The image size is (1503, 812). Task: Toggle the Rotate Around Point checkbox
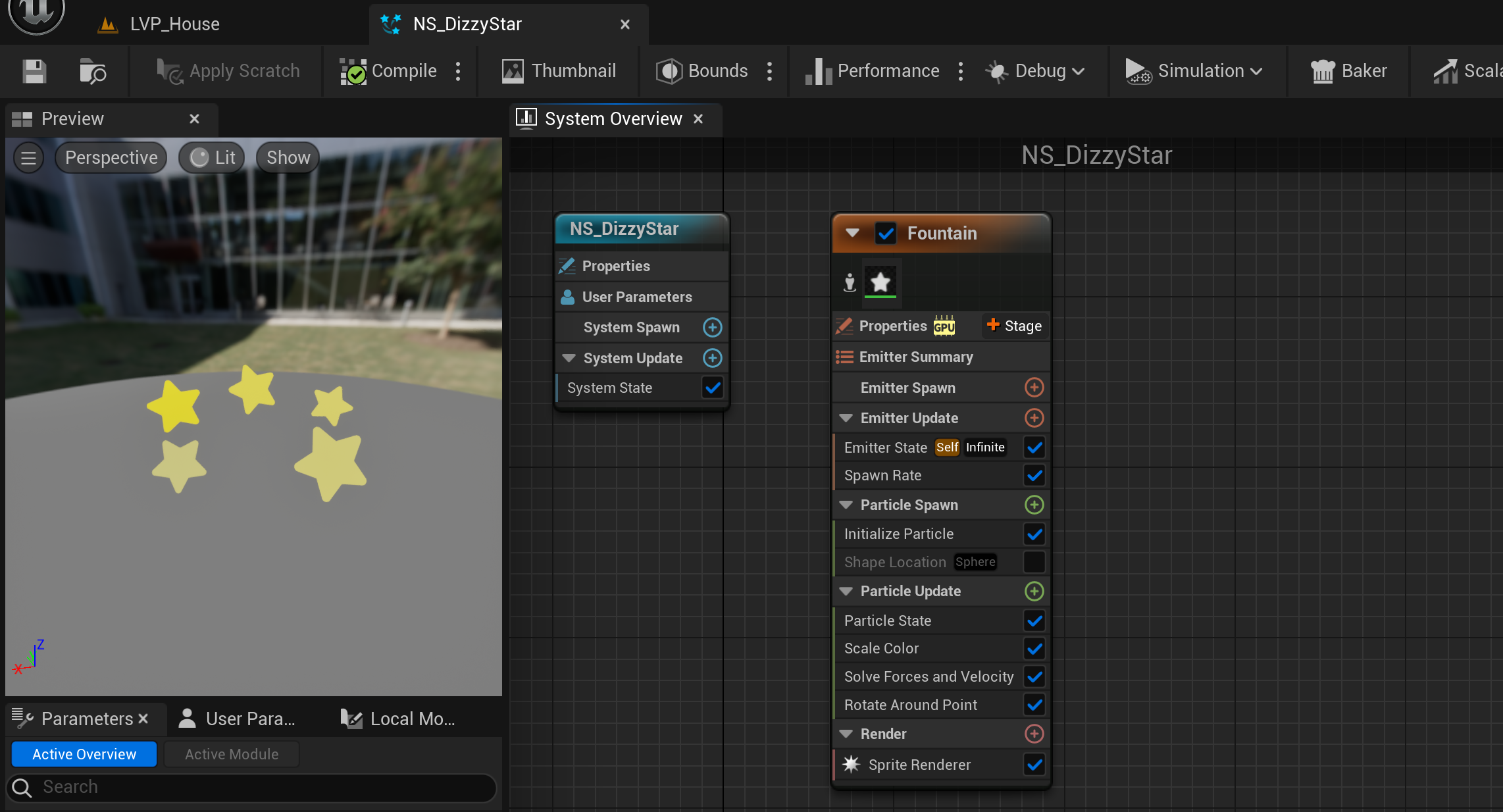point(1034,705)
